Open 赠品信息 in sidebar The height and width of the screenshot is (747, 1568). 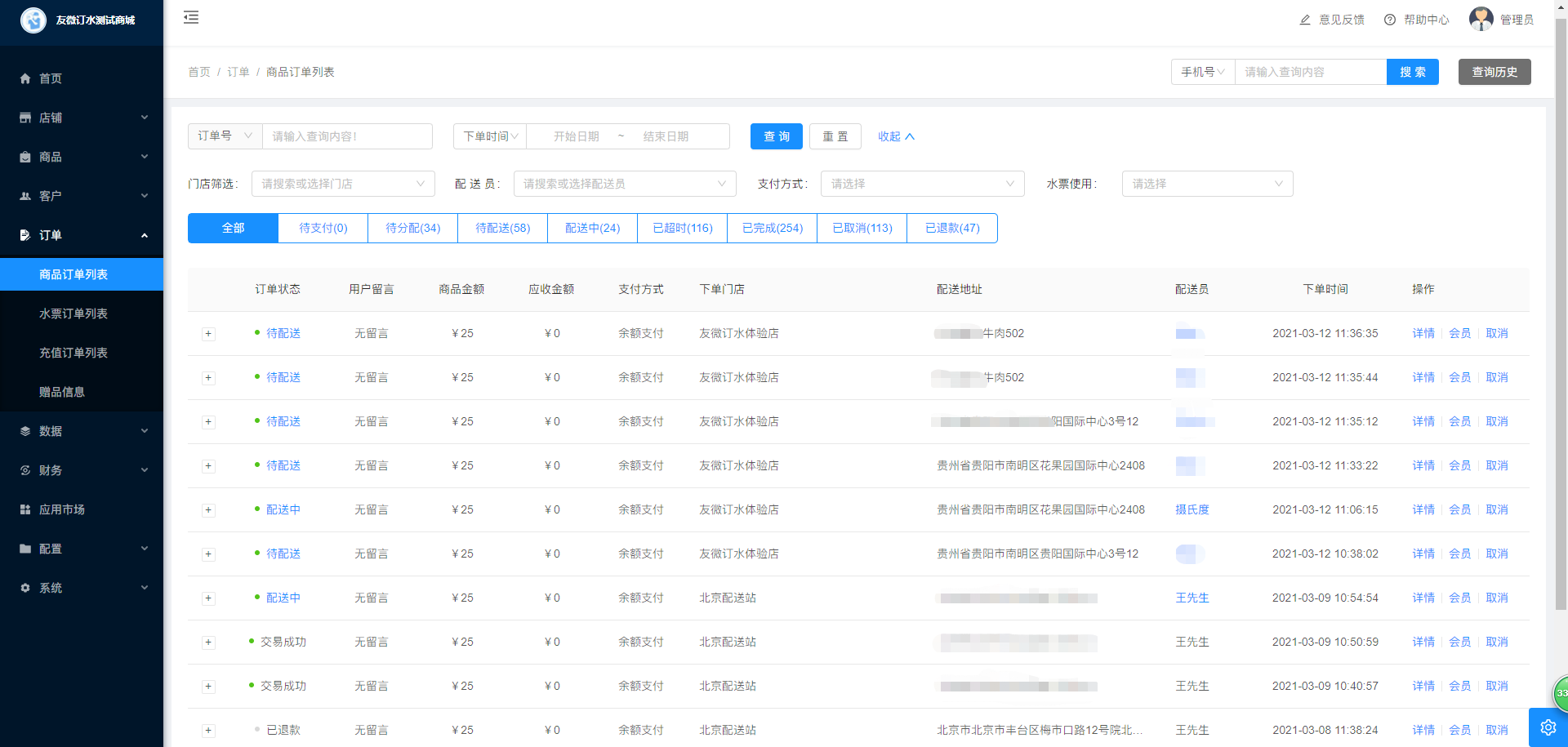tap(82, 392)
